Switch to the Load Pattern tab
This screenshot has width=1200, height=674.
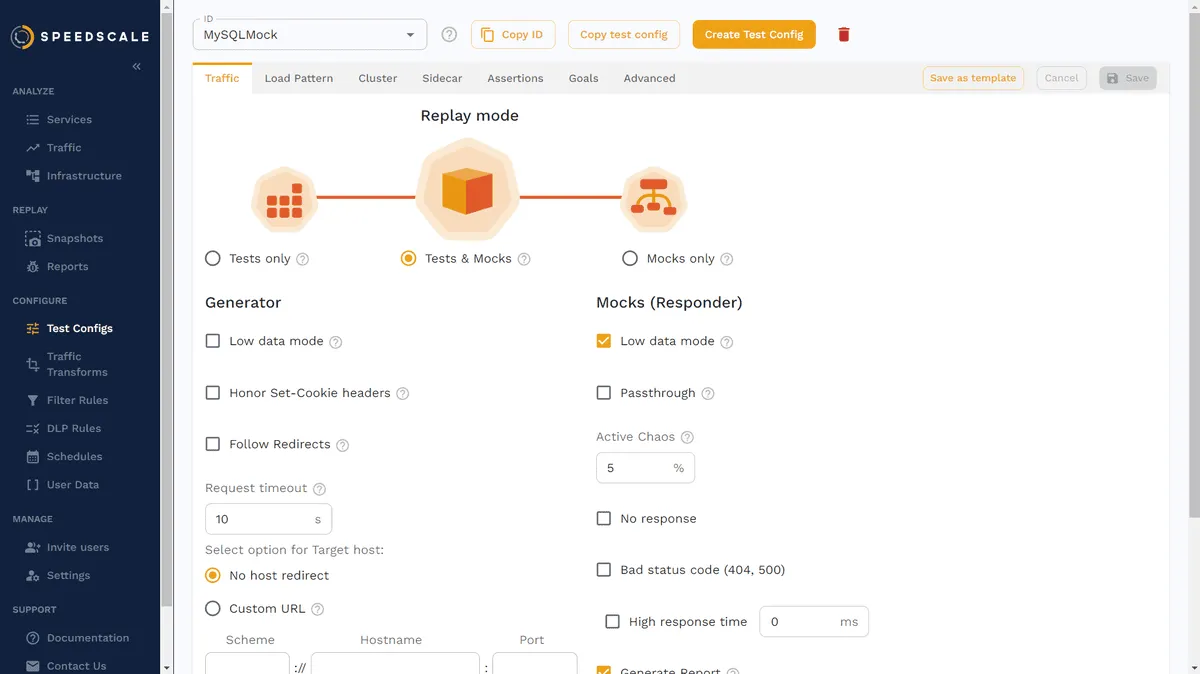298,78
